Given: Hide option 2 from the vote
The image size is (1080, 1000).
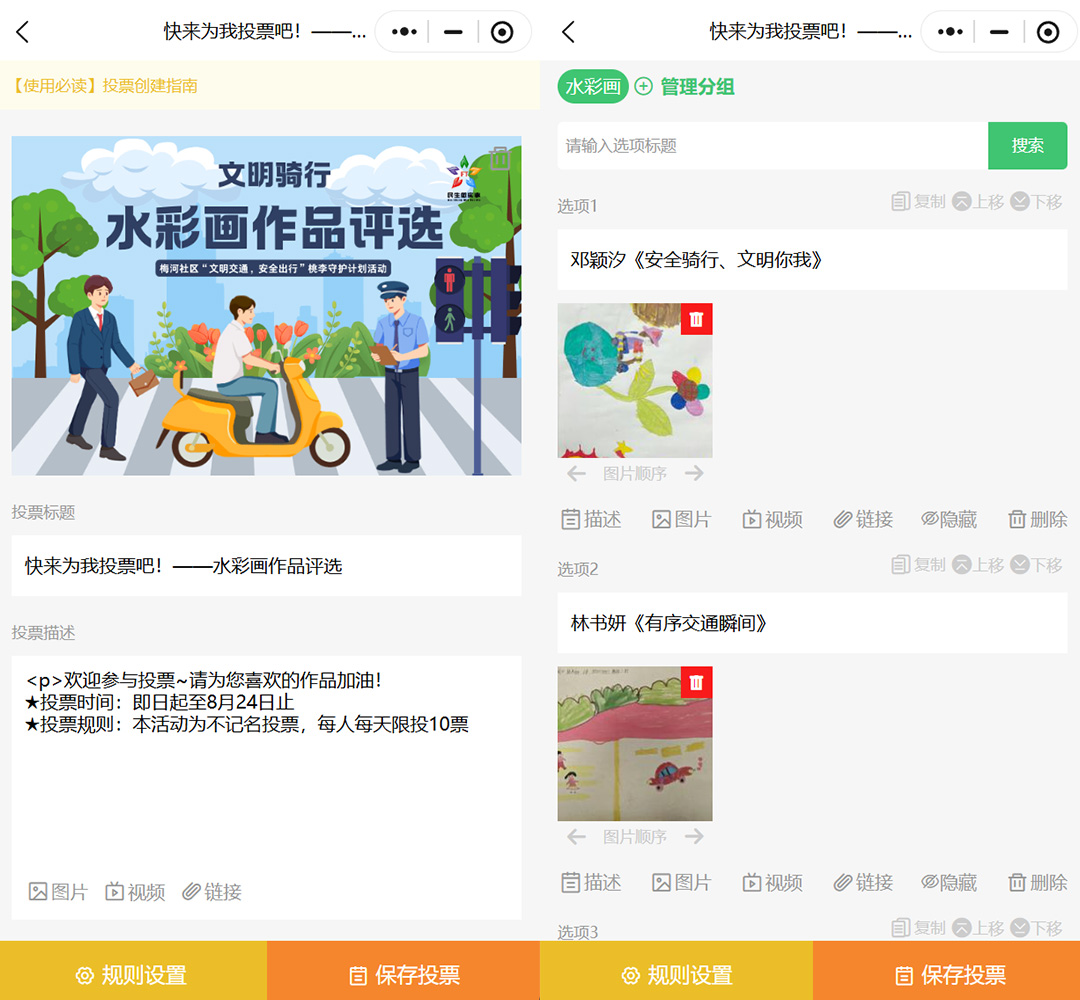Looking at the screenshot, I should pos(949,882).
